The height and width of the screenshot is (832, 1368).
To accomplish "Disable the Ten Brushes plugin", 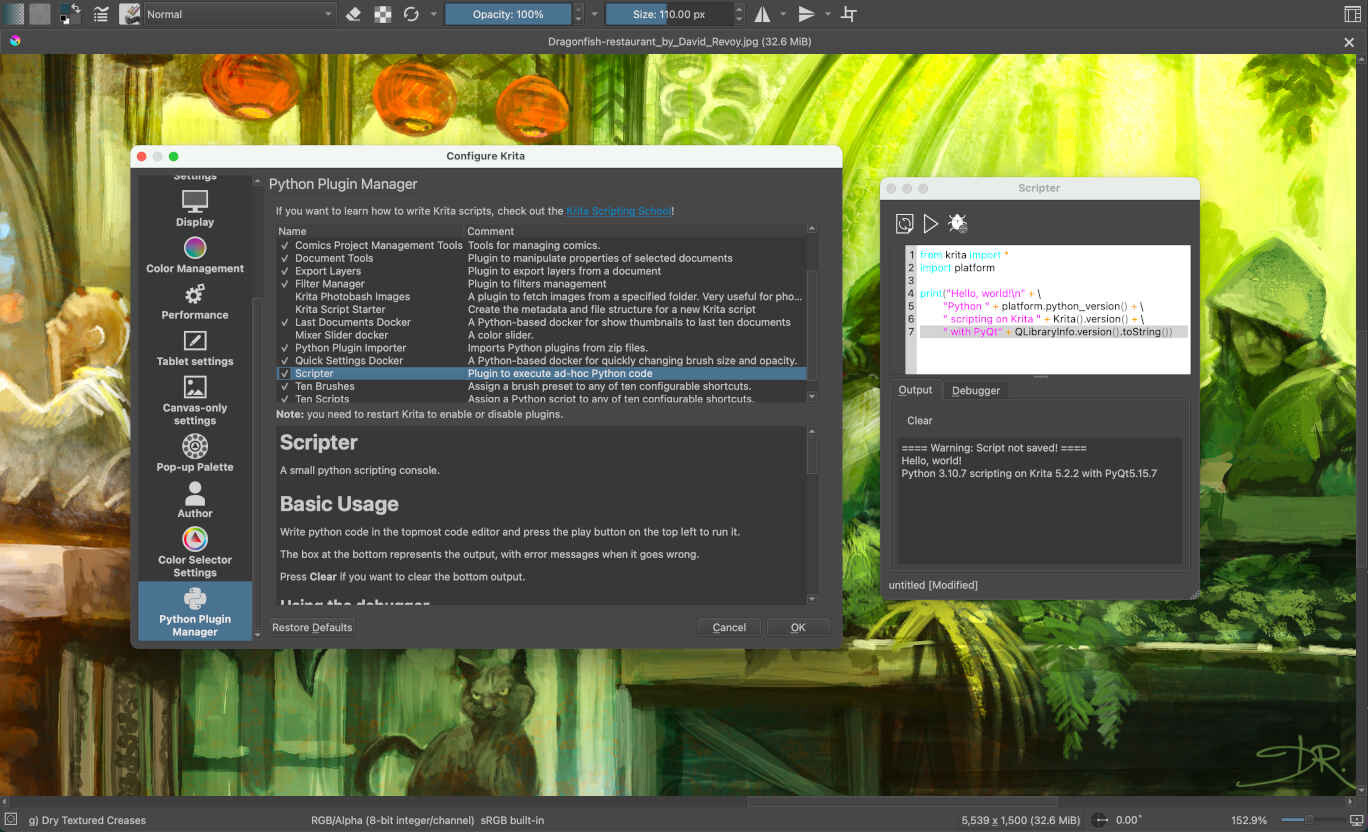I will click(x=285, y=386).
